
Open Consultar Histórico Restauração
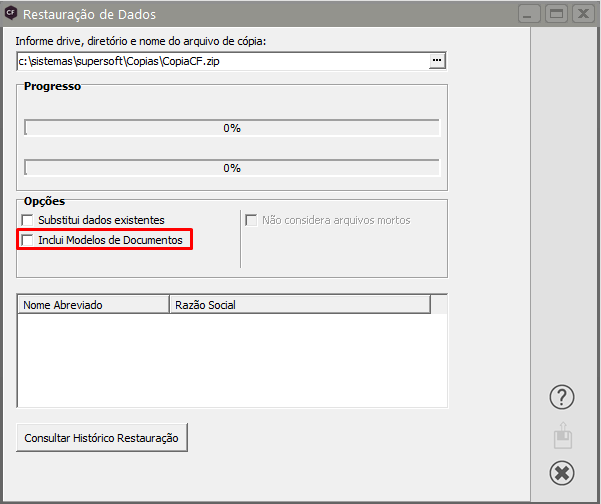pyautogui.click(x=102, y=438)
